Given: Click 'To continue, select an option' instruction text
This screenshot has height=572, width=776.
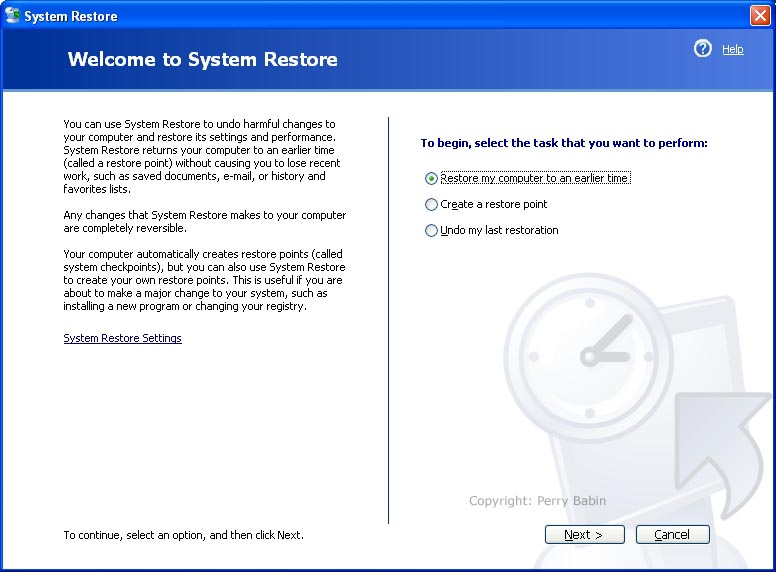Looking at the screenshot, I should tap(184, 535).
